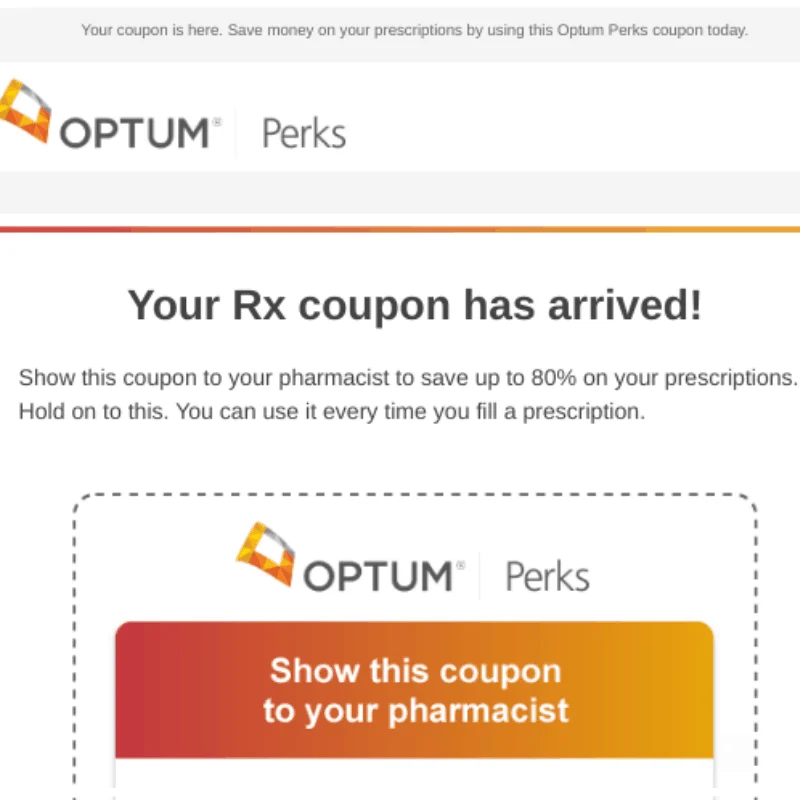Image resolution: width=800 pixels, height=800 pixels.
Task: Select the Perks label inside the coupon
Action: pyautogui.click(x=547, y=576)
